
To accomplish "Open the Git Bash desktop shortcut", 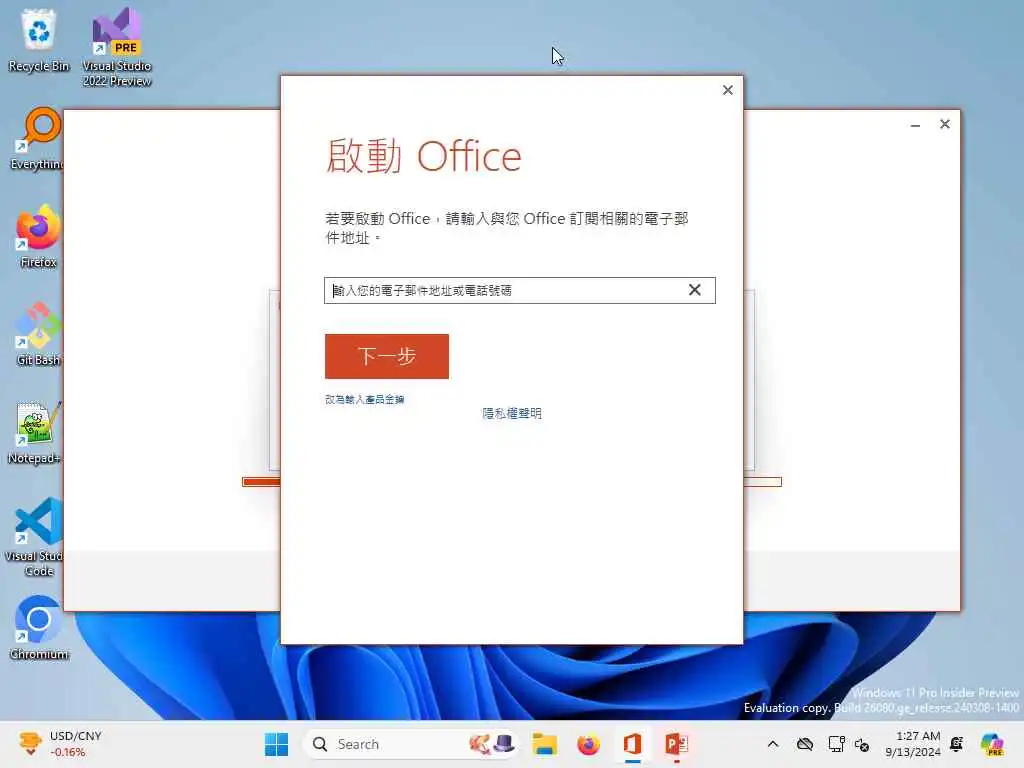I will click(38, 334).
